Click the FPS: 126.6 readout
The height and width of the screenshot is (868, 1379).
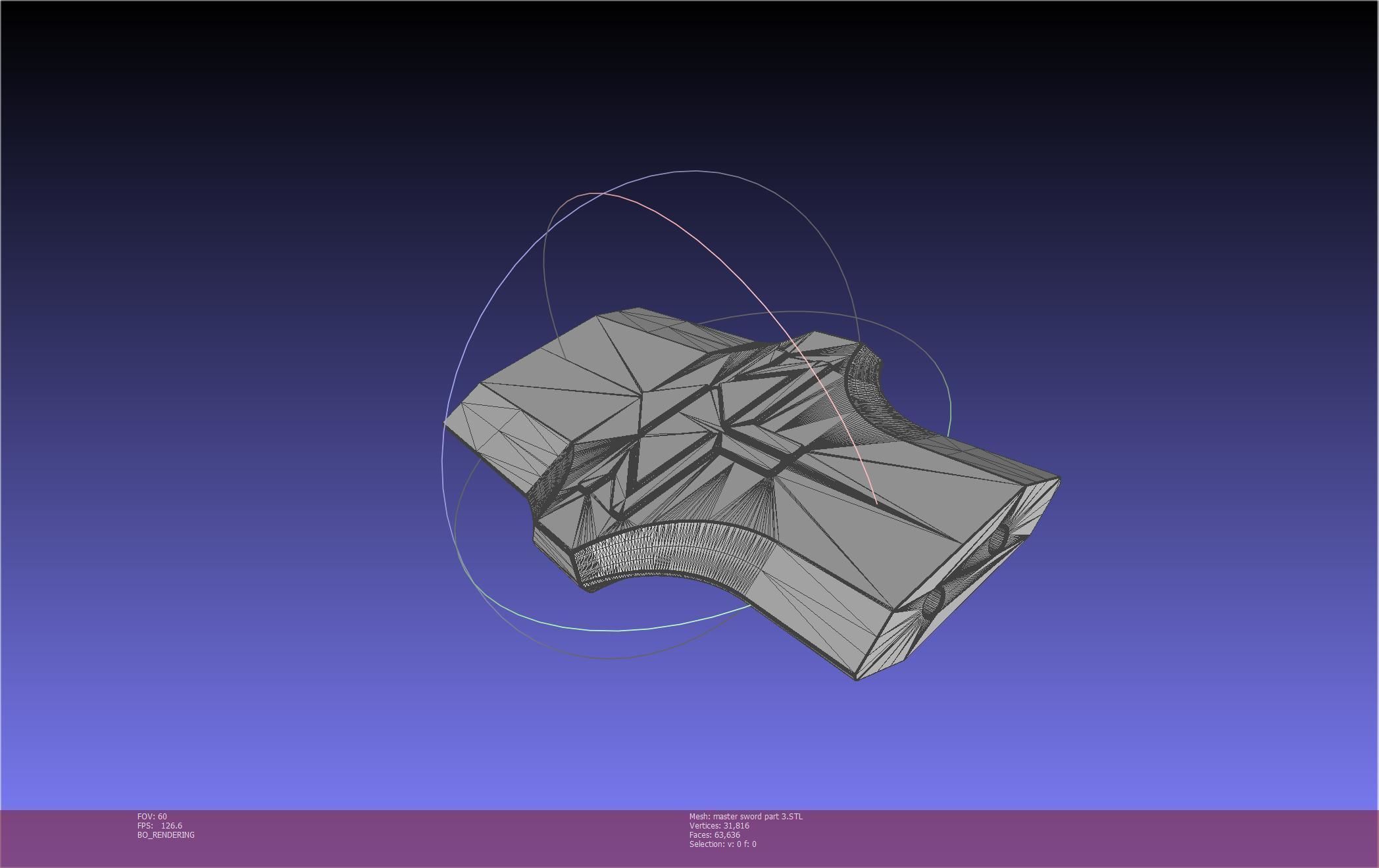160,825
